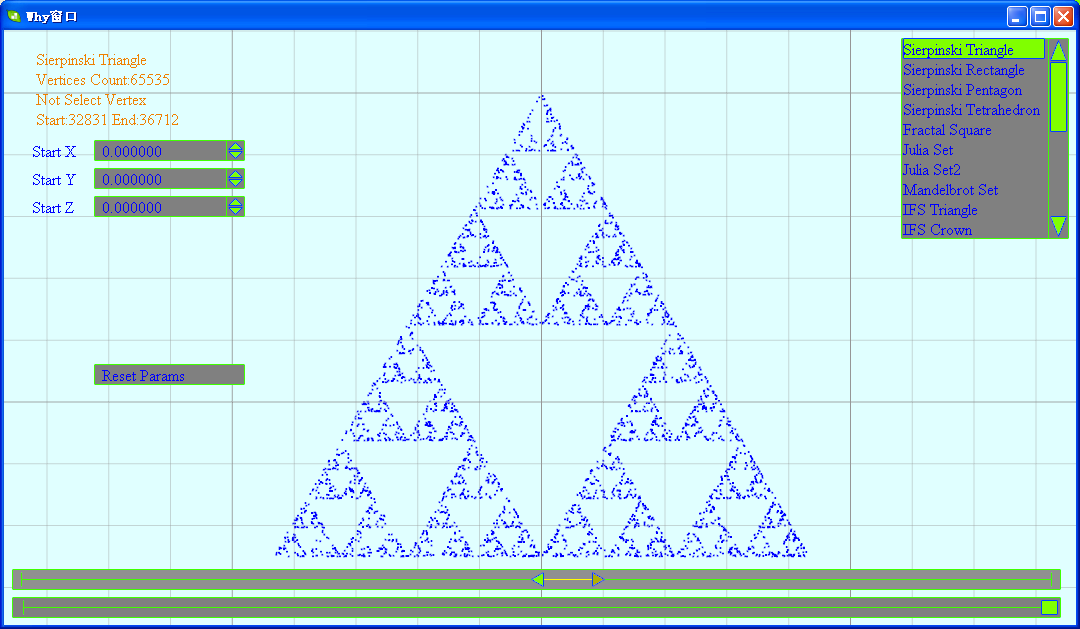The image size is (1080, 629).
Task: Select Fractal Square list entry
Action: (974, 130)
